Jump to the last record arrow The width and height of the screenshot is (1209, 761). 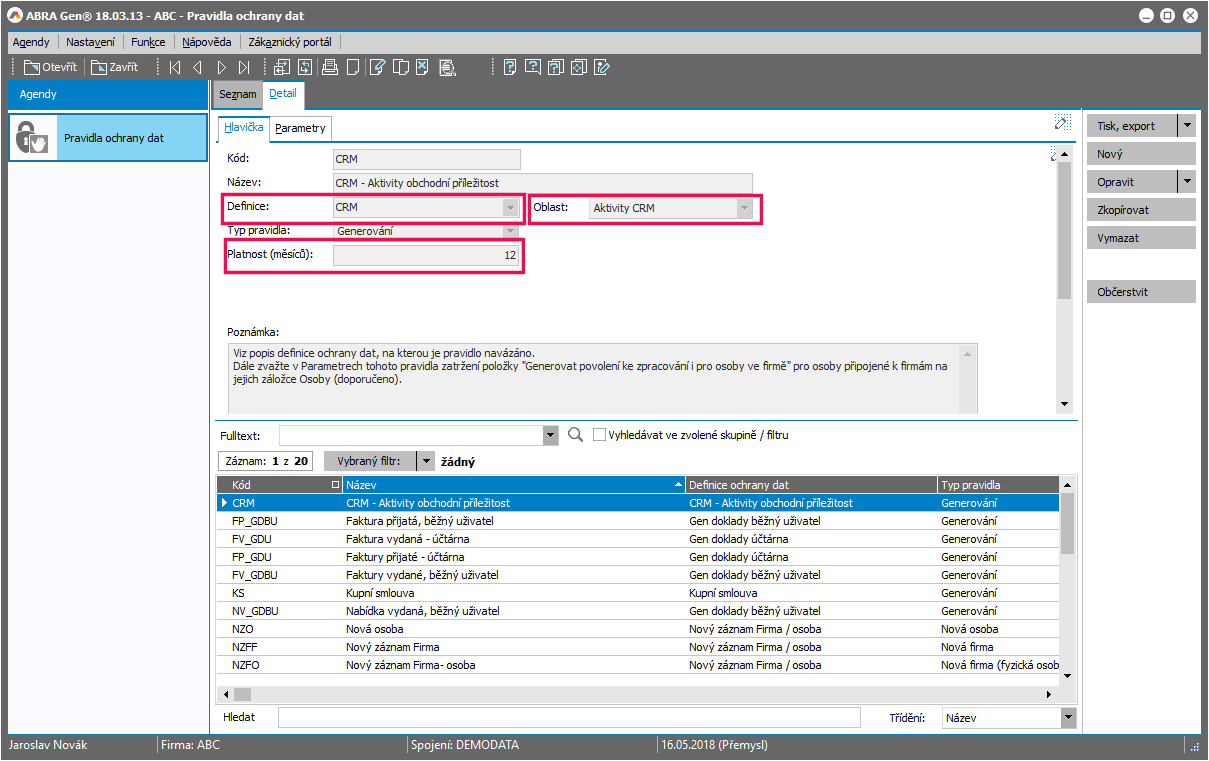point(244,68)
